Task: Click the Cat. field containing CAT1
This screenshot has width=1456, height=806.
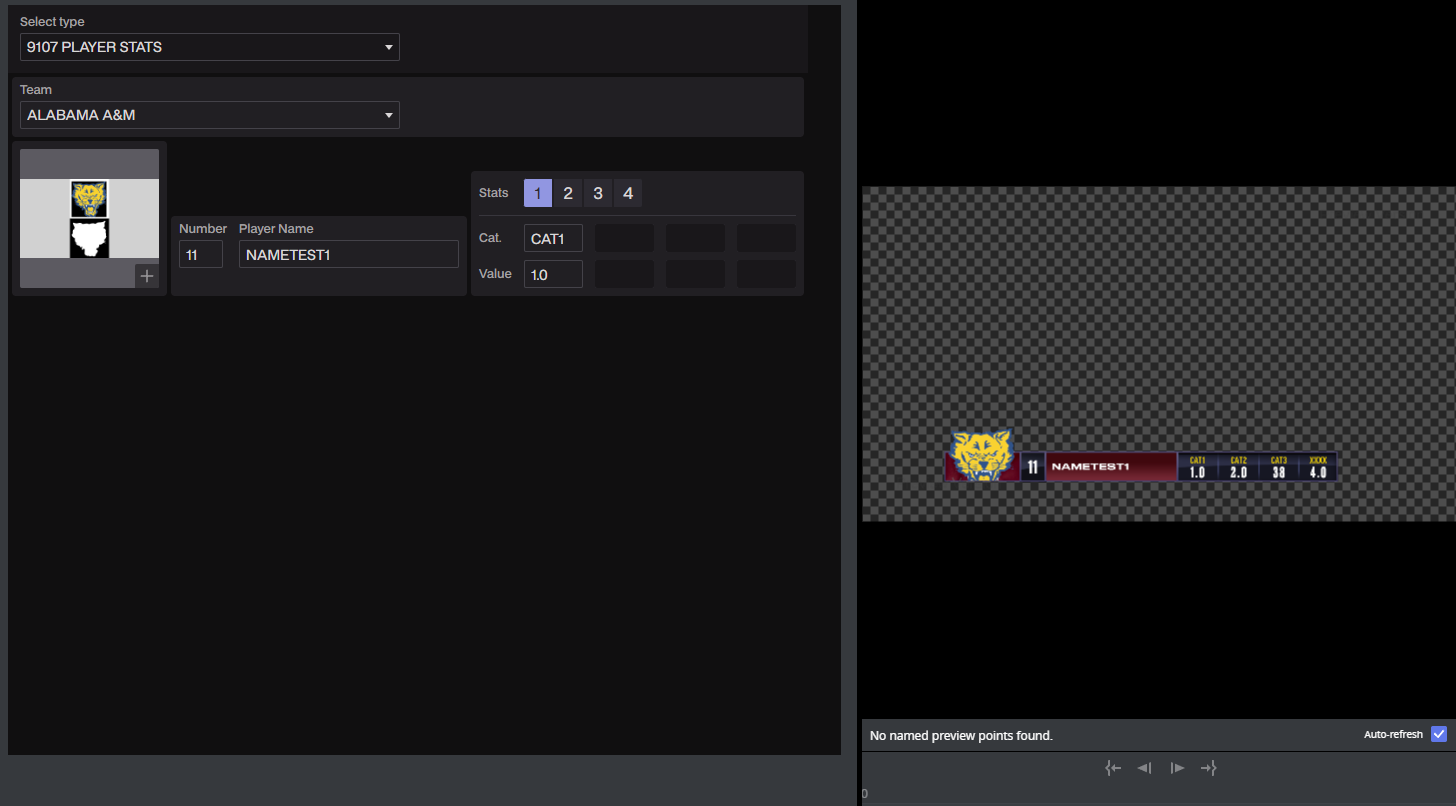Action: click(553, 238)
